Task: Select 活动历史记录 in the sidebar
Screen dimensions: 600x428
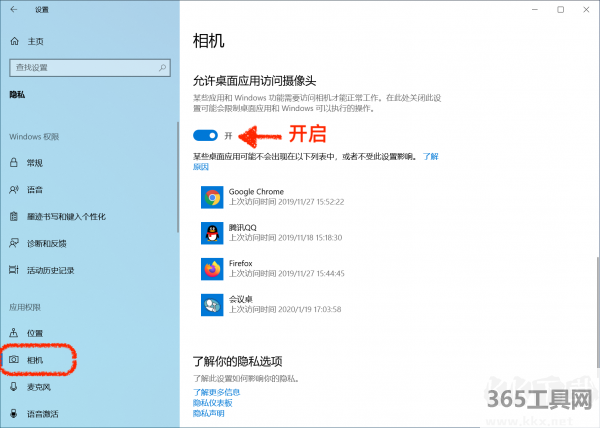Action: [51, 270]
